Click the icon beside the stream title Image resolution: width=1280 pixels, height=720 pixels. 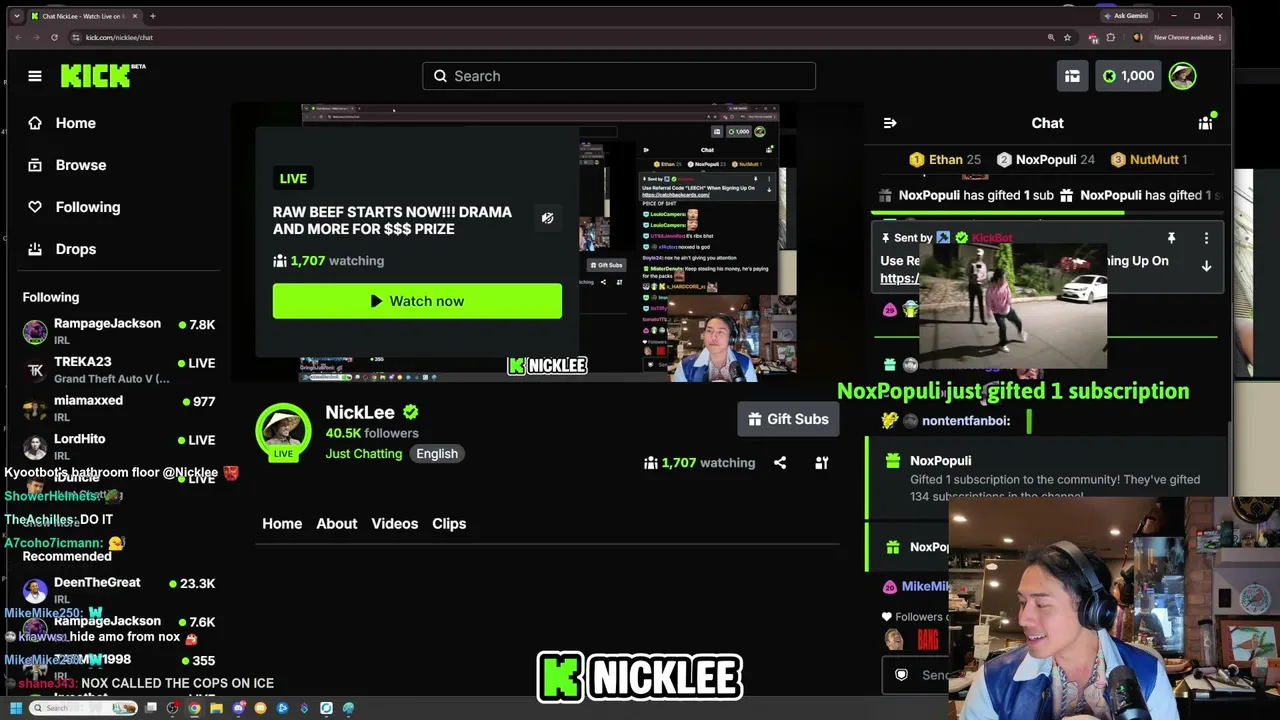[547, 218]
